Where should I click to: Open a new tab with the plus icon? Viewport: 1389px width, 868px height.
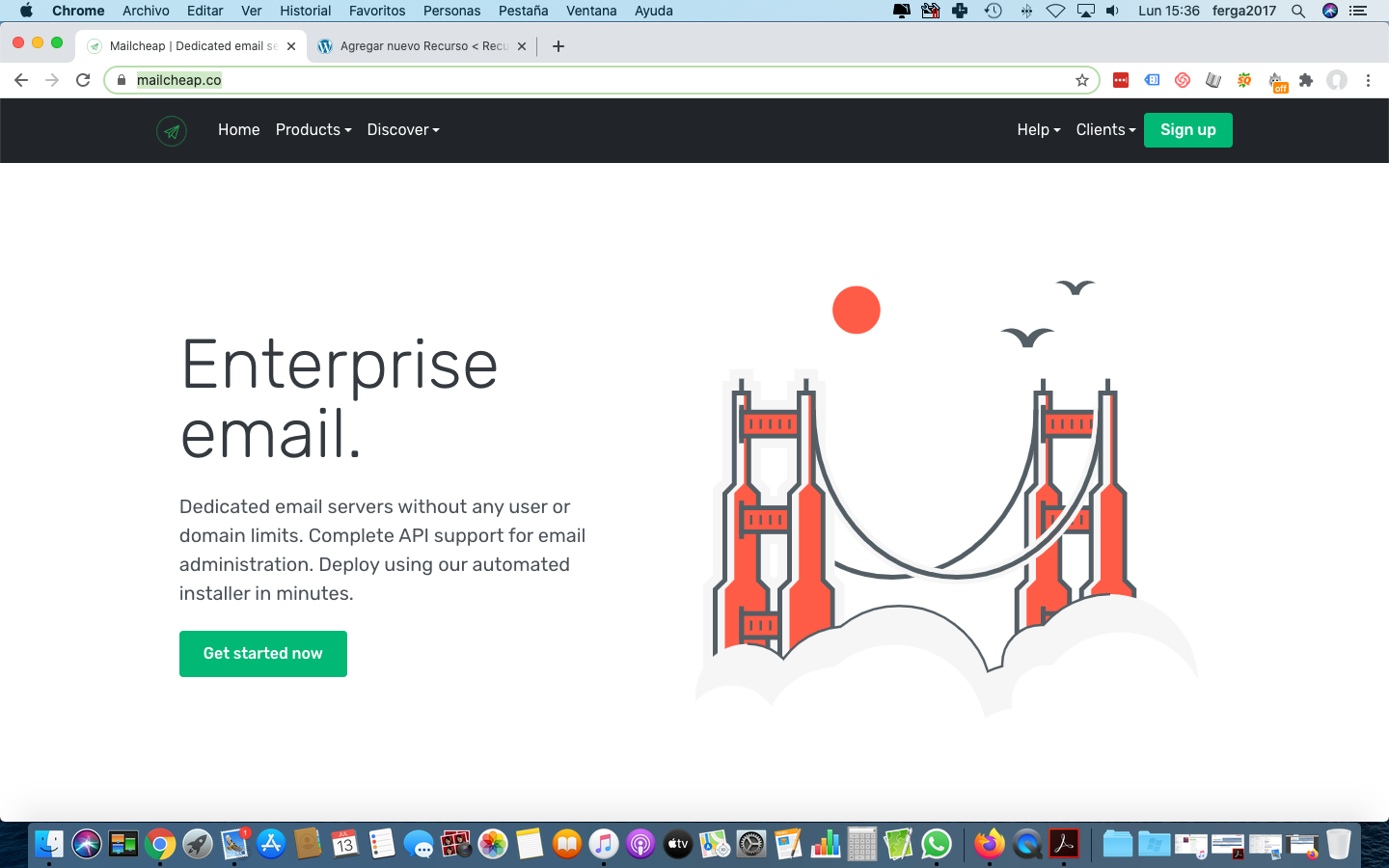[x=558, y=46]
